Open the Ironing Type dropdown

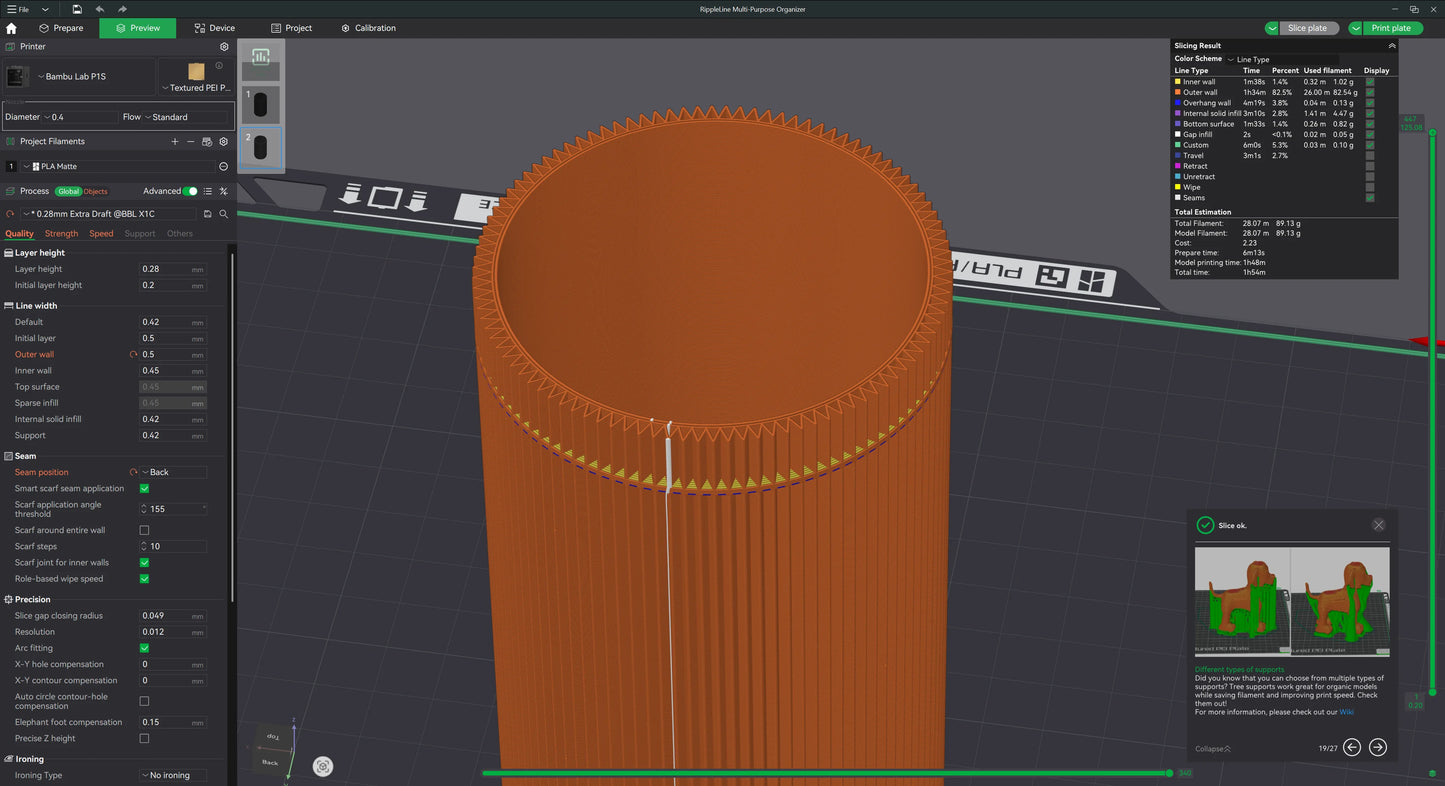tap(173, 776)
